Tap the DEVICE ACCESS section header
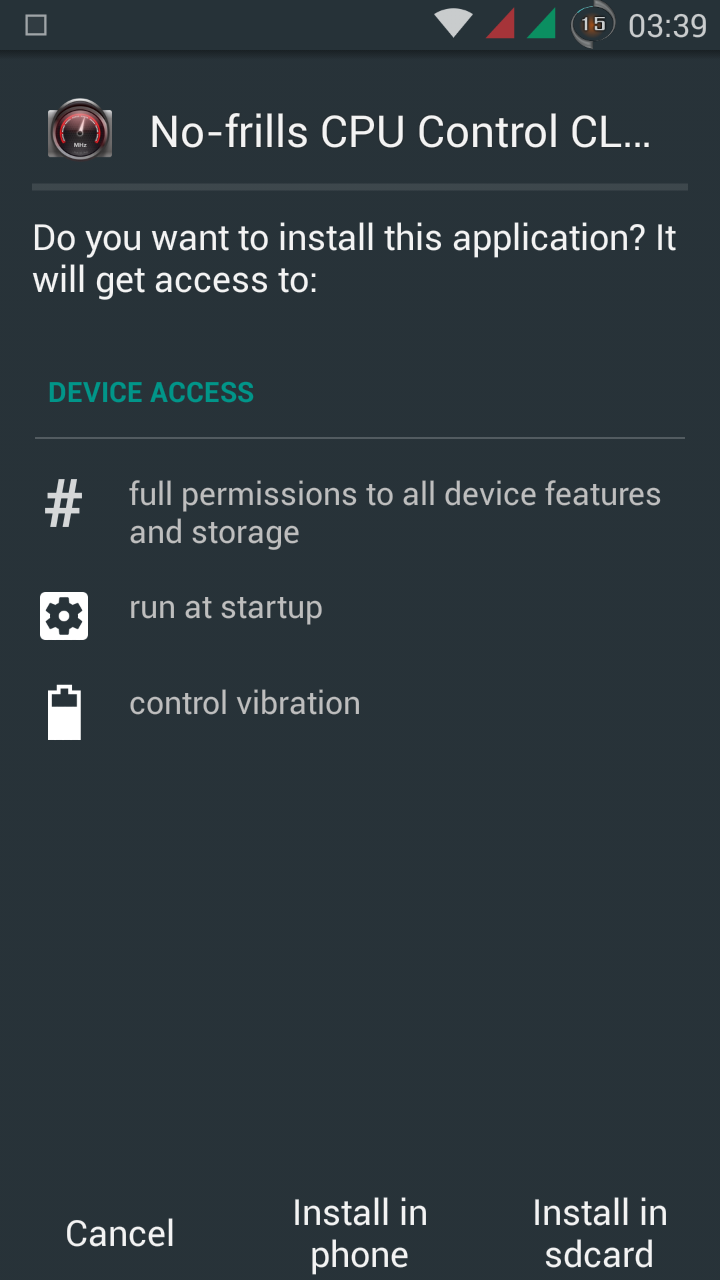The width and height of the screenshot is (720, 1280). (x=151, y=392)
